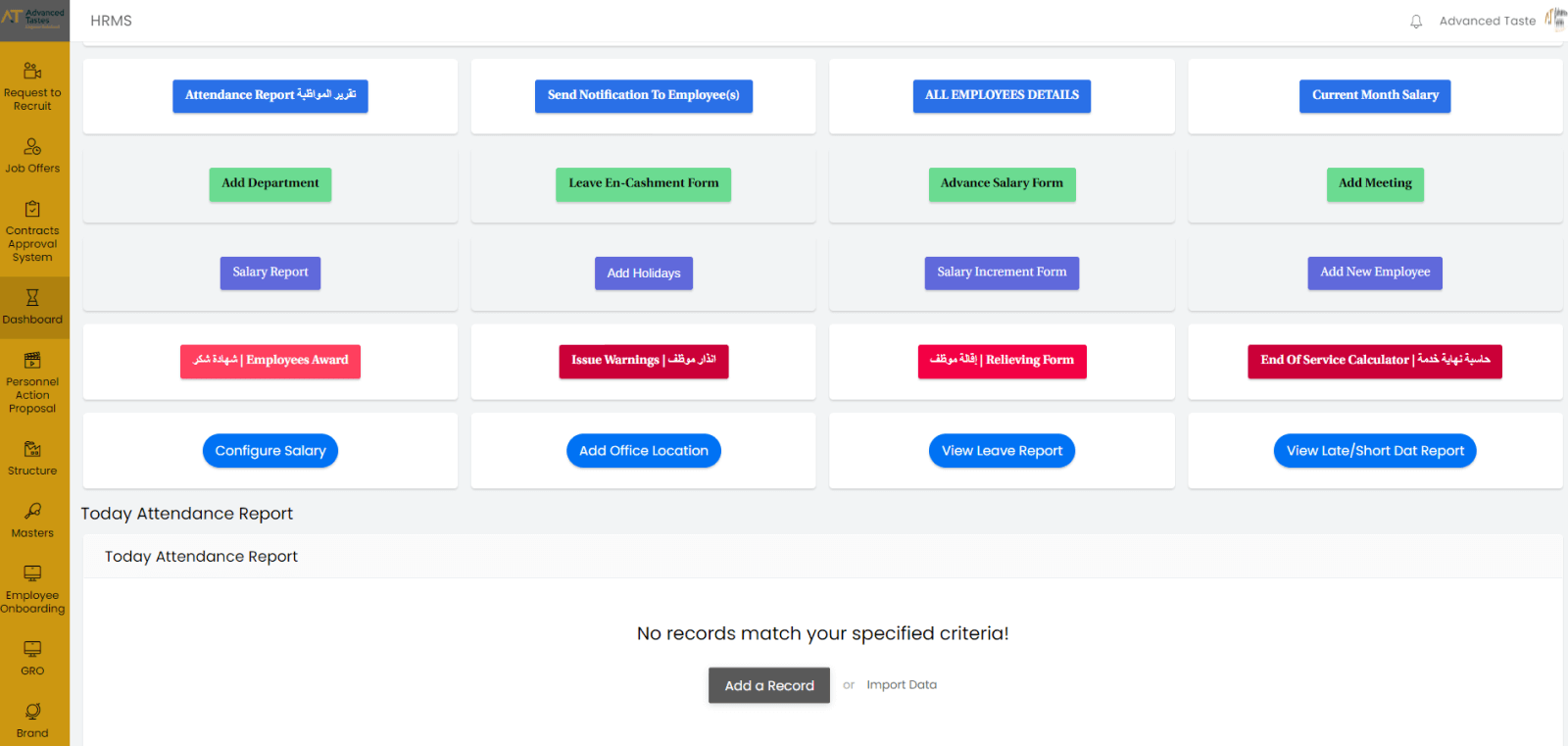Image resolution: width=1568 pixels, height=746 pixels.
Task: Click the GRO sidebar icon
Action: point(32,649)
